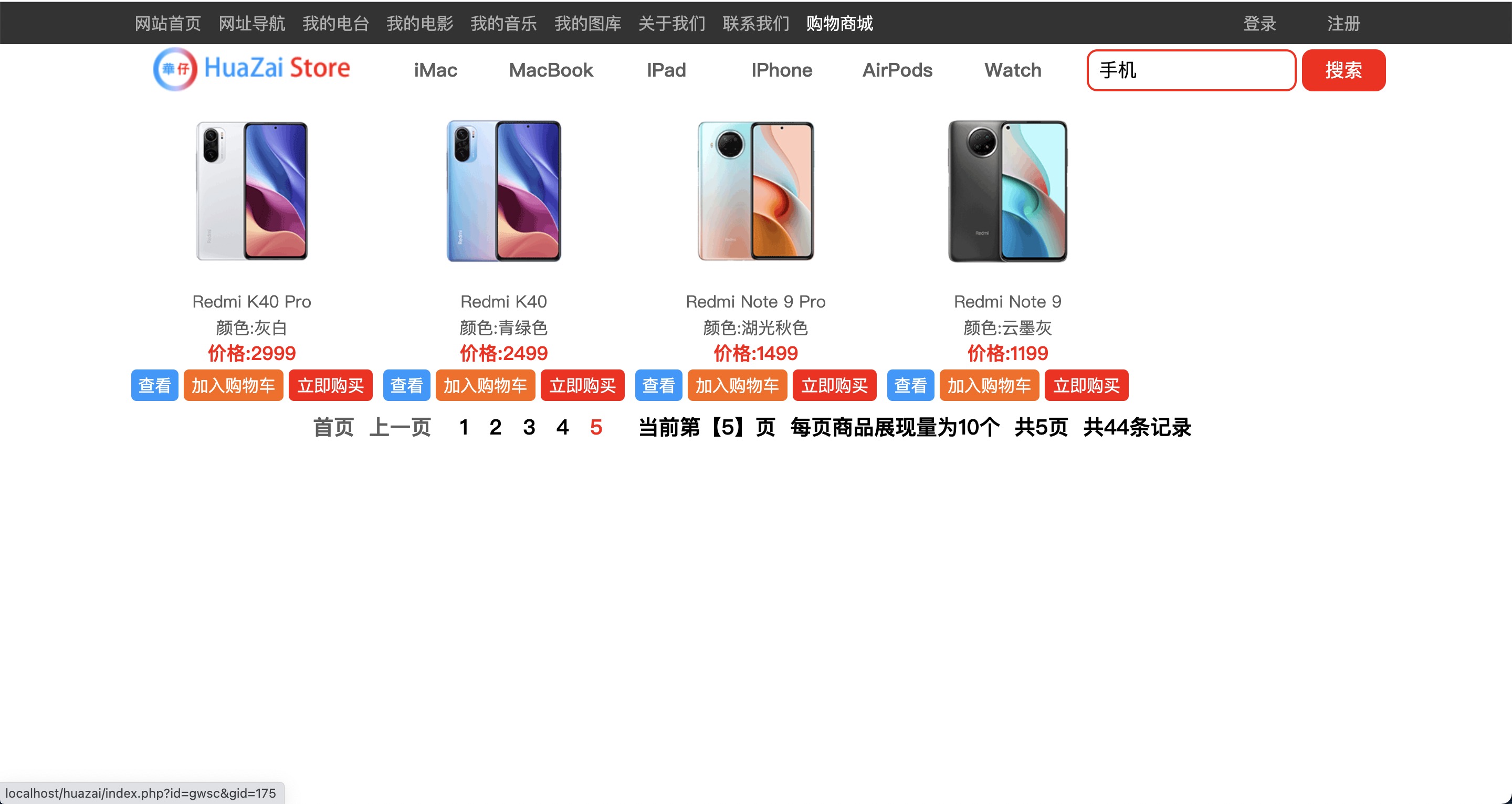Open the 注册 register link
Screen dimensions: 1512x804
click(1343, 24)
